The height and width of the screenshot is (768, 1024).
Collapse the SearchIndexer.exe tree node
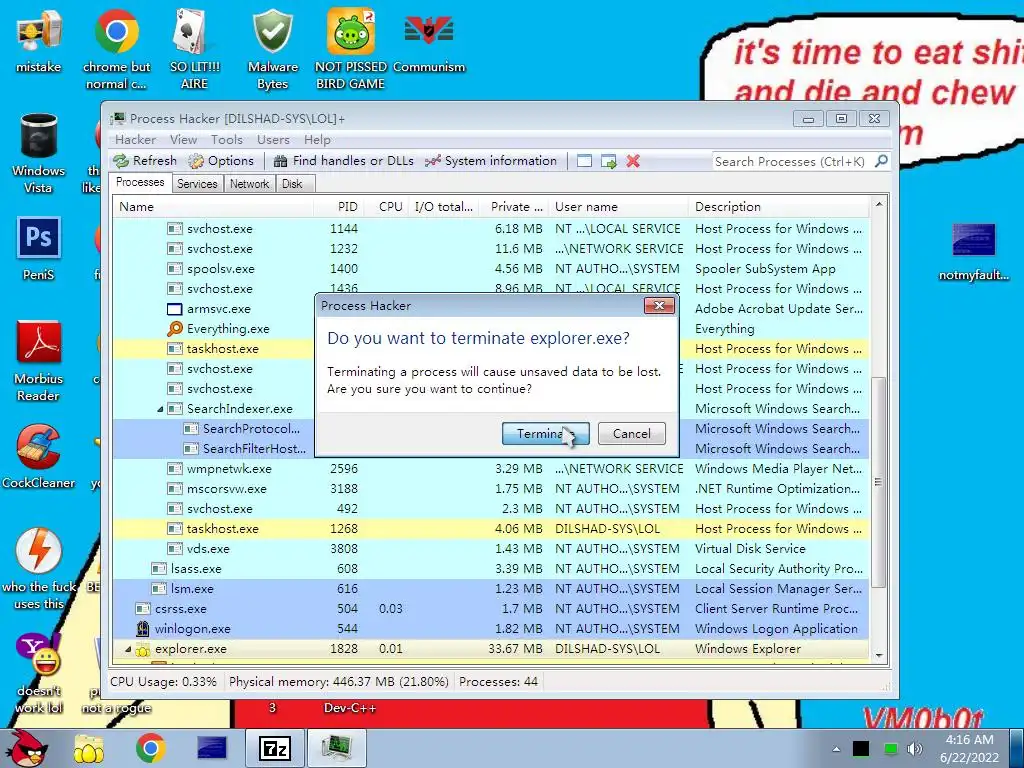point(161,409)
